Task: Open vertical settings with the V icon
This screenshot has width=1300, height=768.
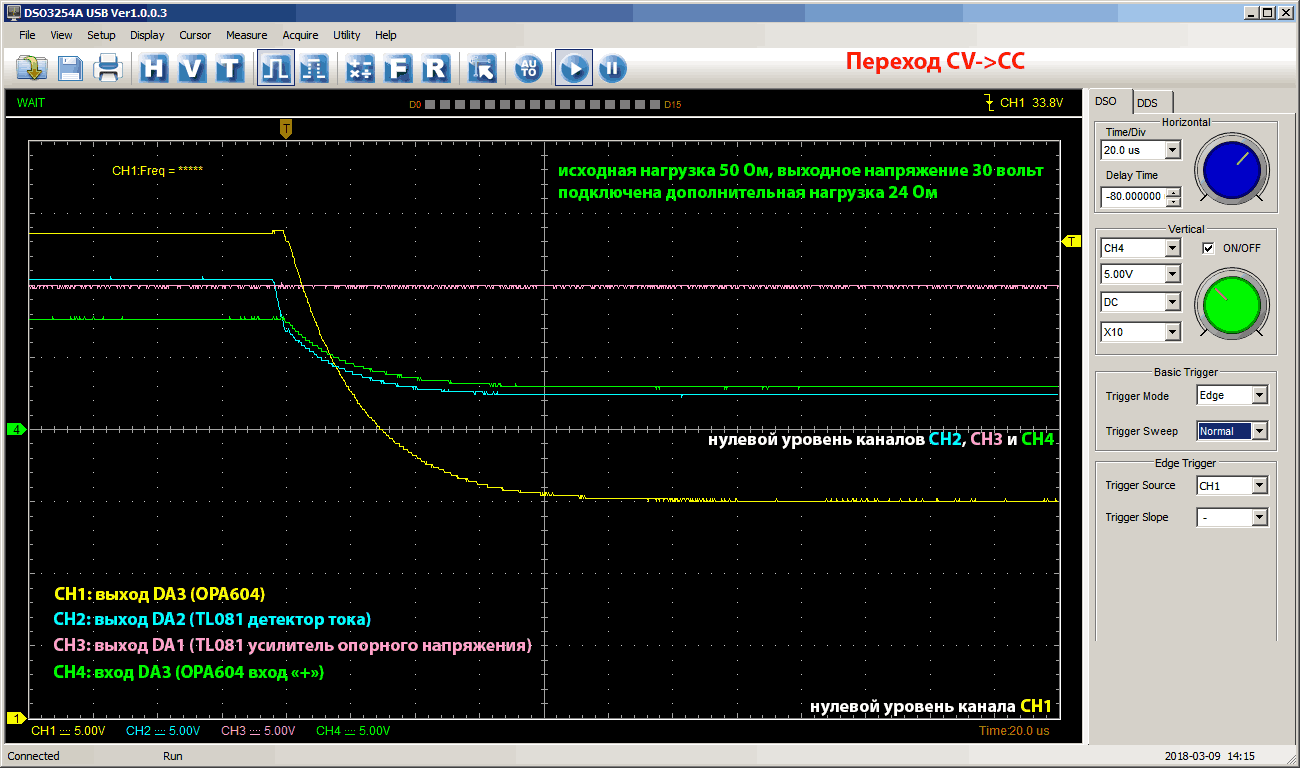Action: pyautogui.click(x=192, y=68)
